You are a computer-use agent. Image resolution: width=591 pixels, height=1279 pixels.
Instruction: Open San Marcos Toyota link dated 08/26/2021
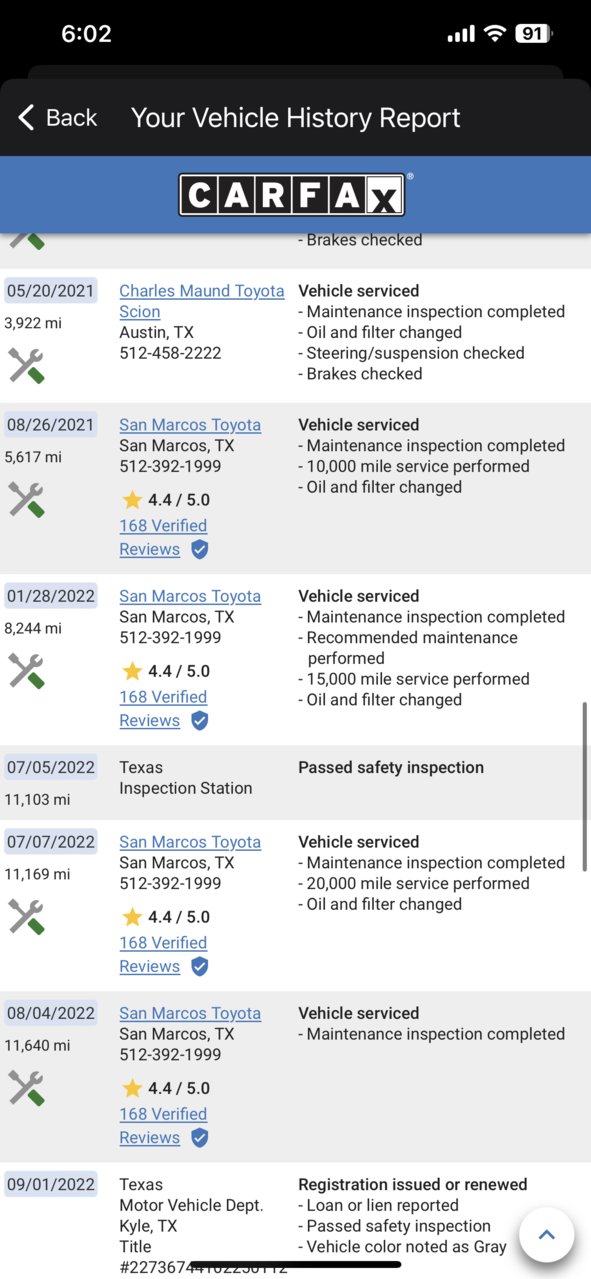[190, 425]
